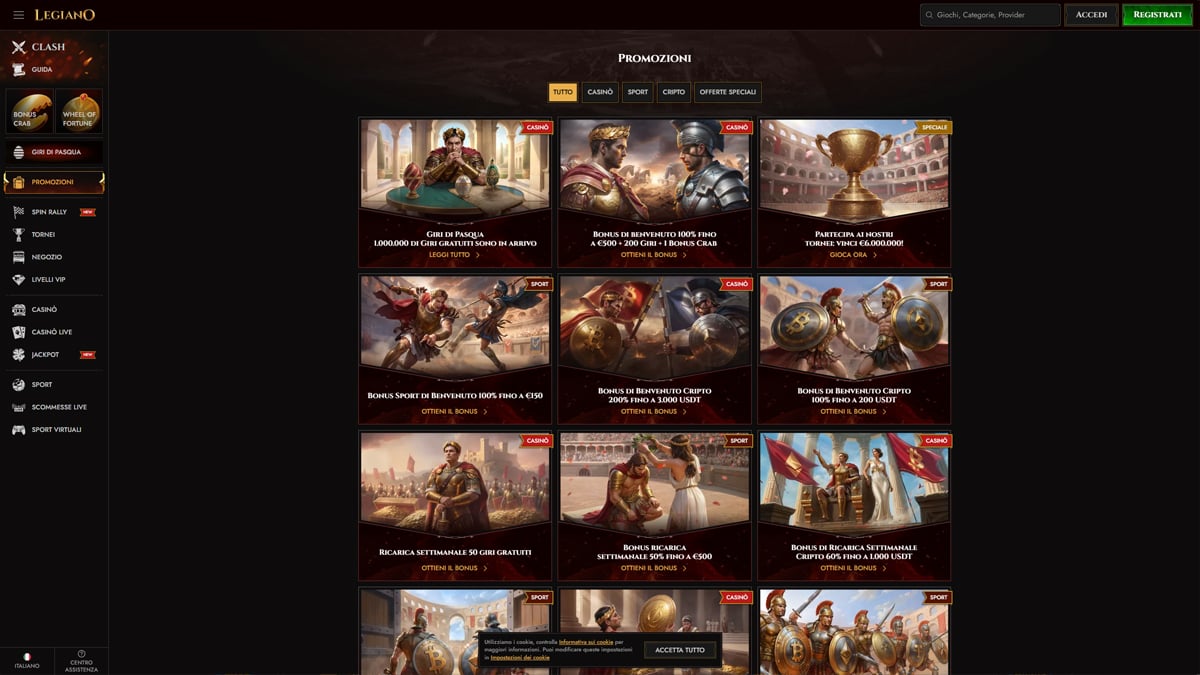1200x675 pixels.
Task: Open Livelli VIP diamond item
Action: tap(48, 280)
